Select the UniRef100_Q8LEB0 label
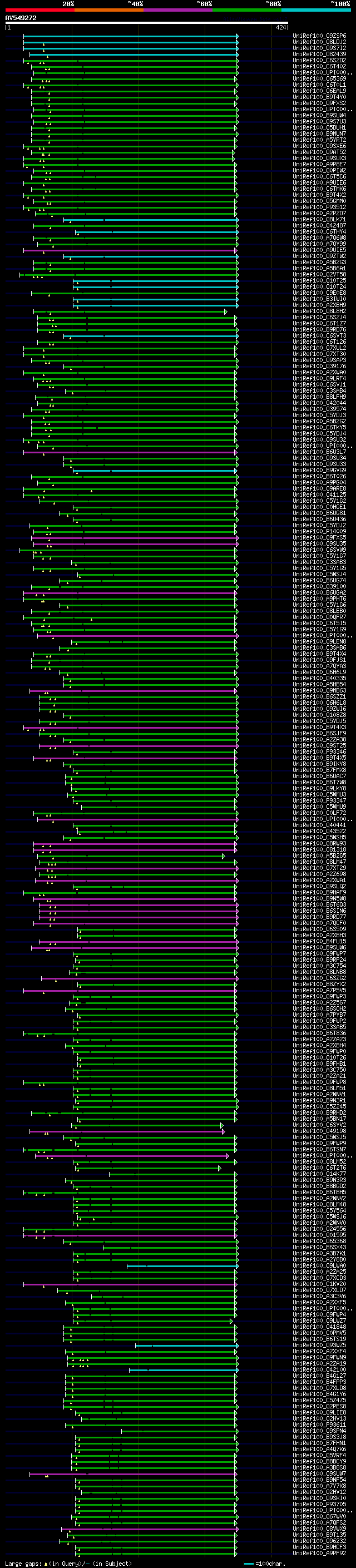356x1568 pixels. [x=319, y=611]
